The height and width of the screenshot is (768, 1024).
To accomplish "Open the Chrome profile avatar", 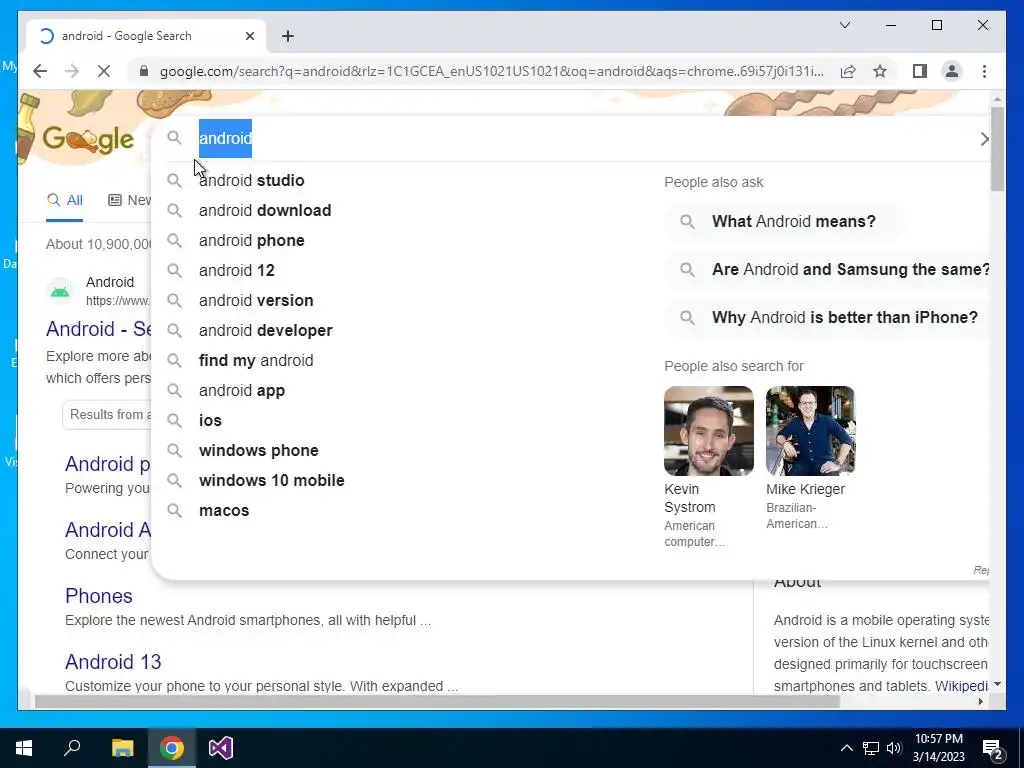I will (x=952, y=71).
